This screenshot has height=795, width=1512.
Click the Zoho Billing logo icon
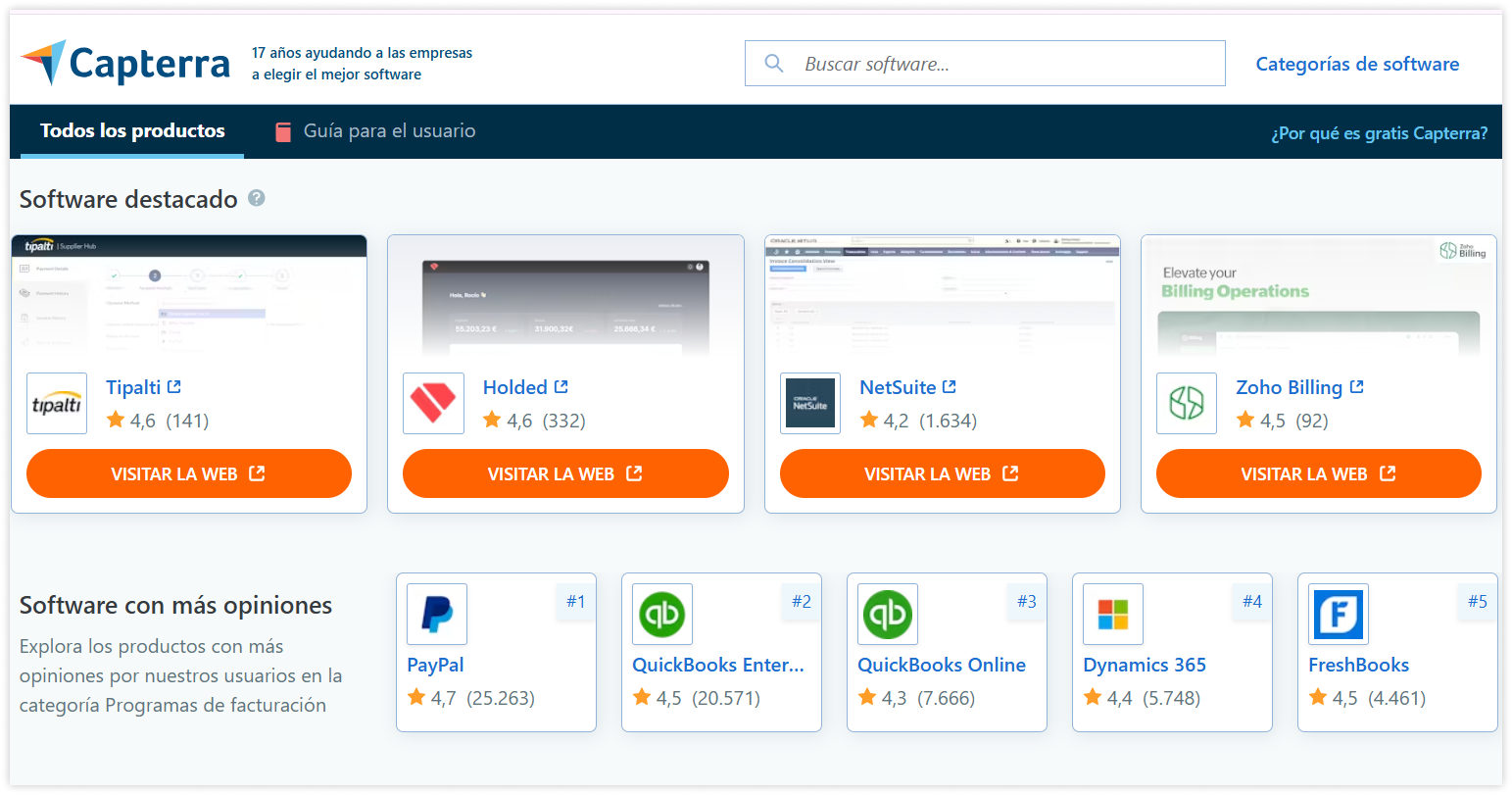[1187, 403]
